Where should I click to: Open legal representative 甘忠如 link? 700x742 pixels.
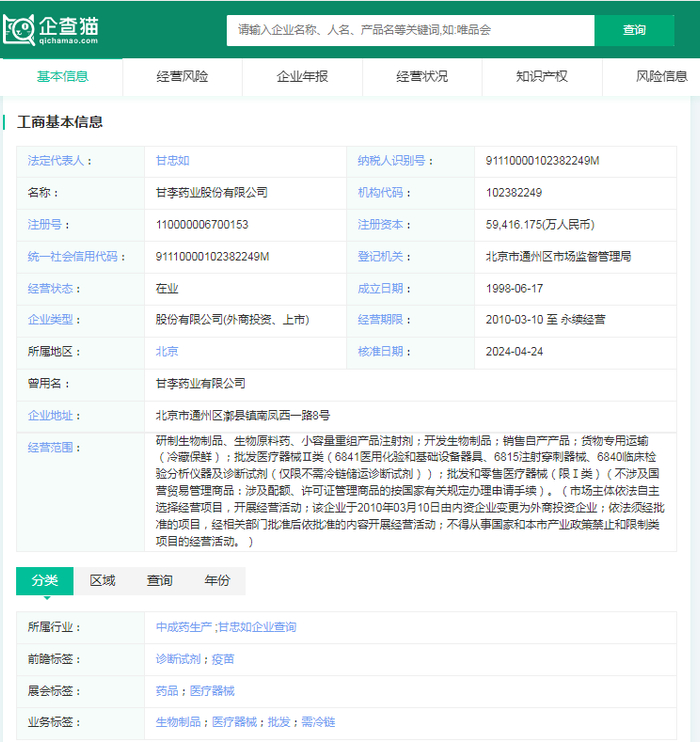pyautogui.click(x=172, y=161)
